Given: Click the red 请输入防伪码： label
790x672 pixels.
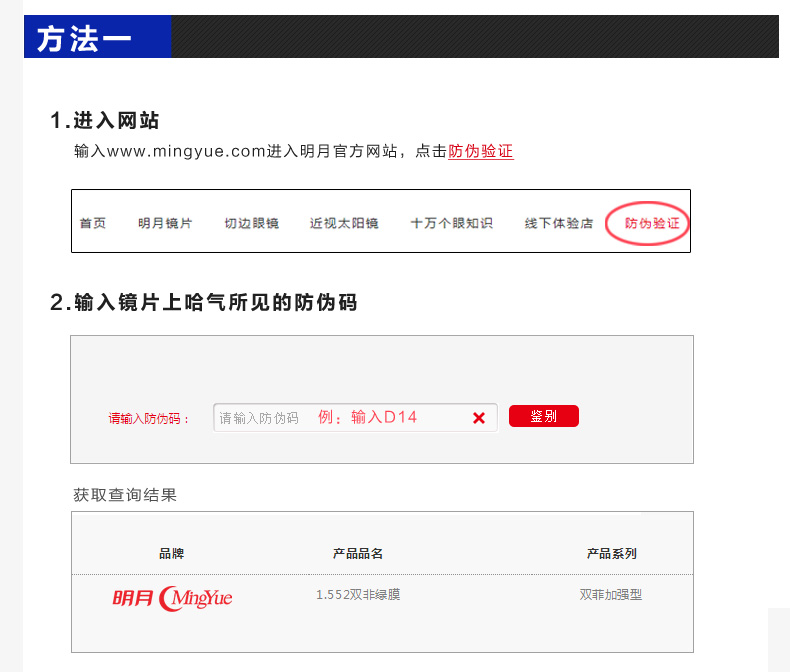Looking at the screenshot, I should click(x=149, y=419).
